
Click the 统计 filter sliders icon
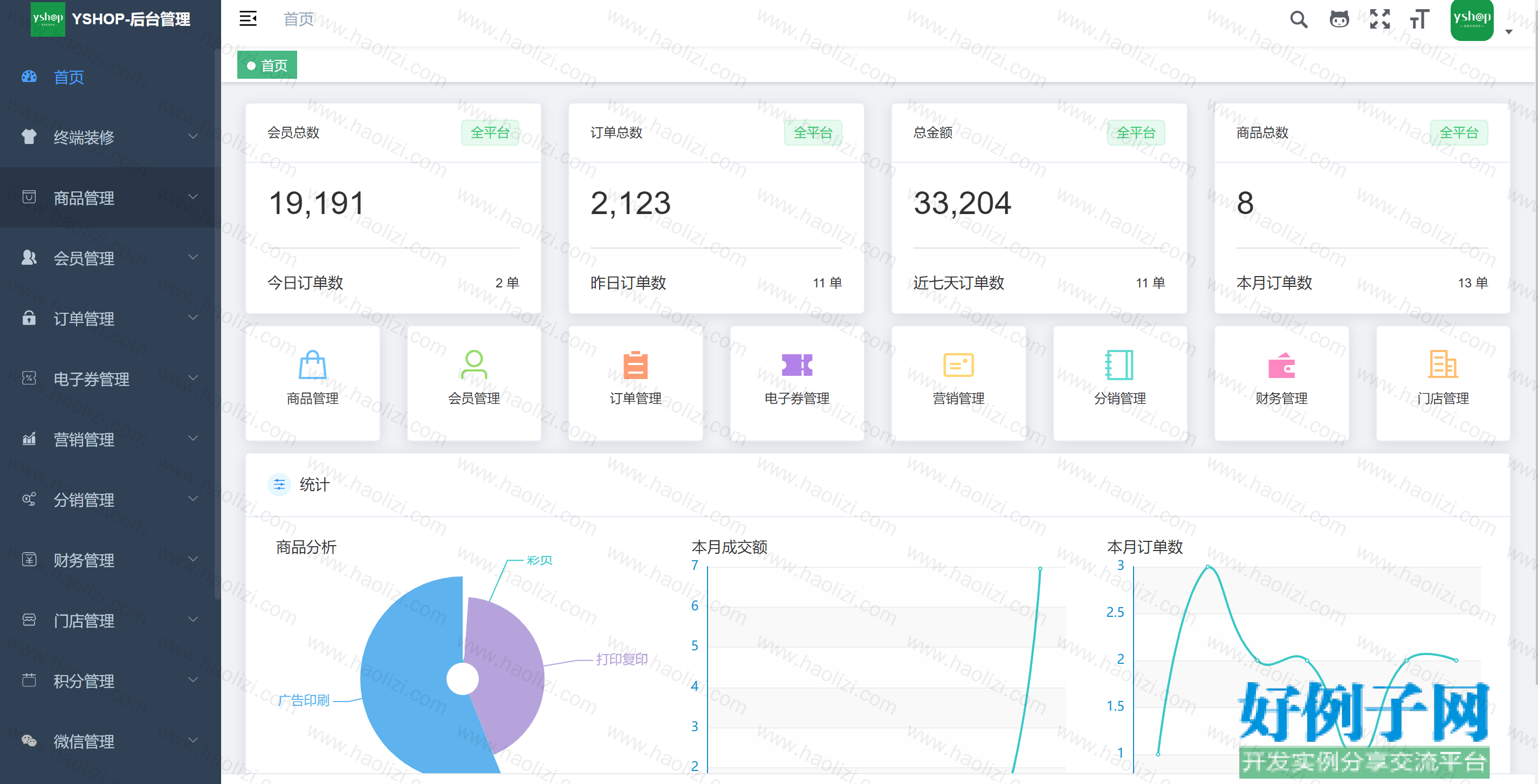tap(279, 484)
